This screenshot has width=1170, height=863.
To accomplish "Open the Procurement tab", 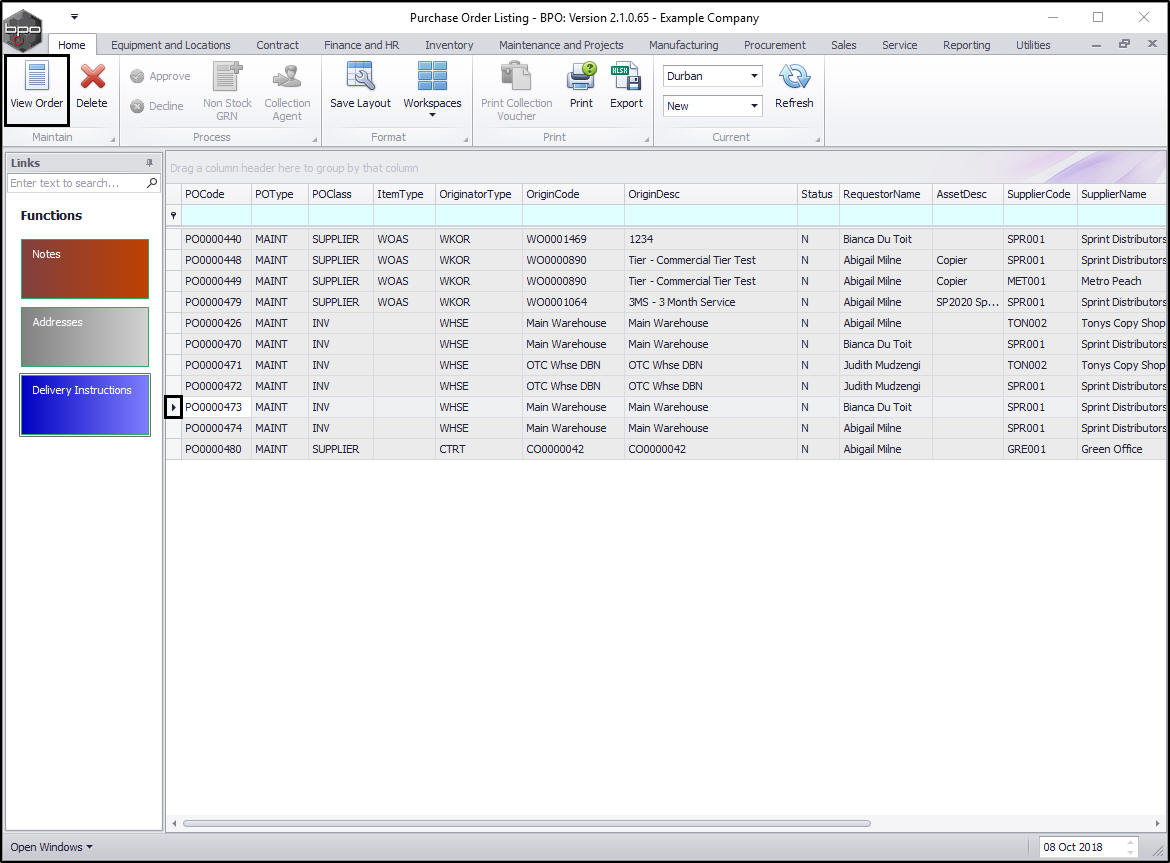I will (775, 45).
